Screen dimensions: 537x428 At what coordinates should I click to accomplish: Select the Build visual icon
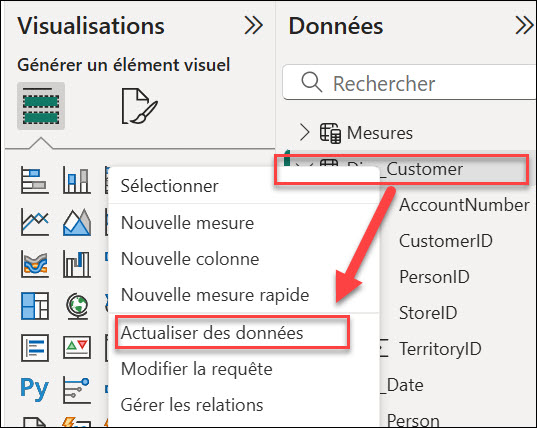tap(41, 106)
